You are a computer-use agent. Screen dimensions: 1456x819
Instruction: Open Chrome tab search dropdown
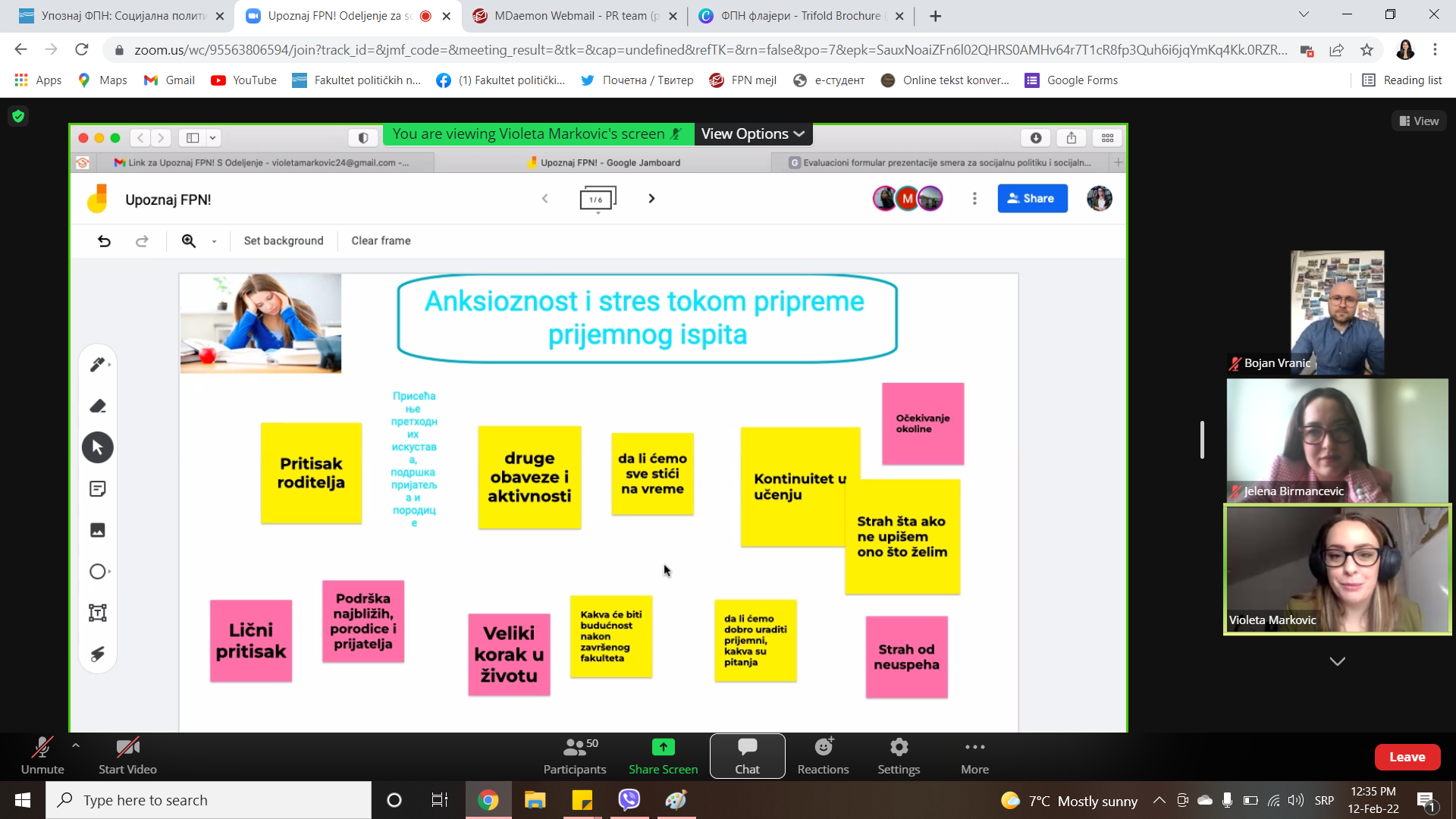point(1304,14)
